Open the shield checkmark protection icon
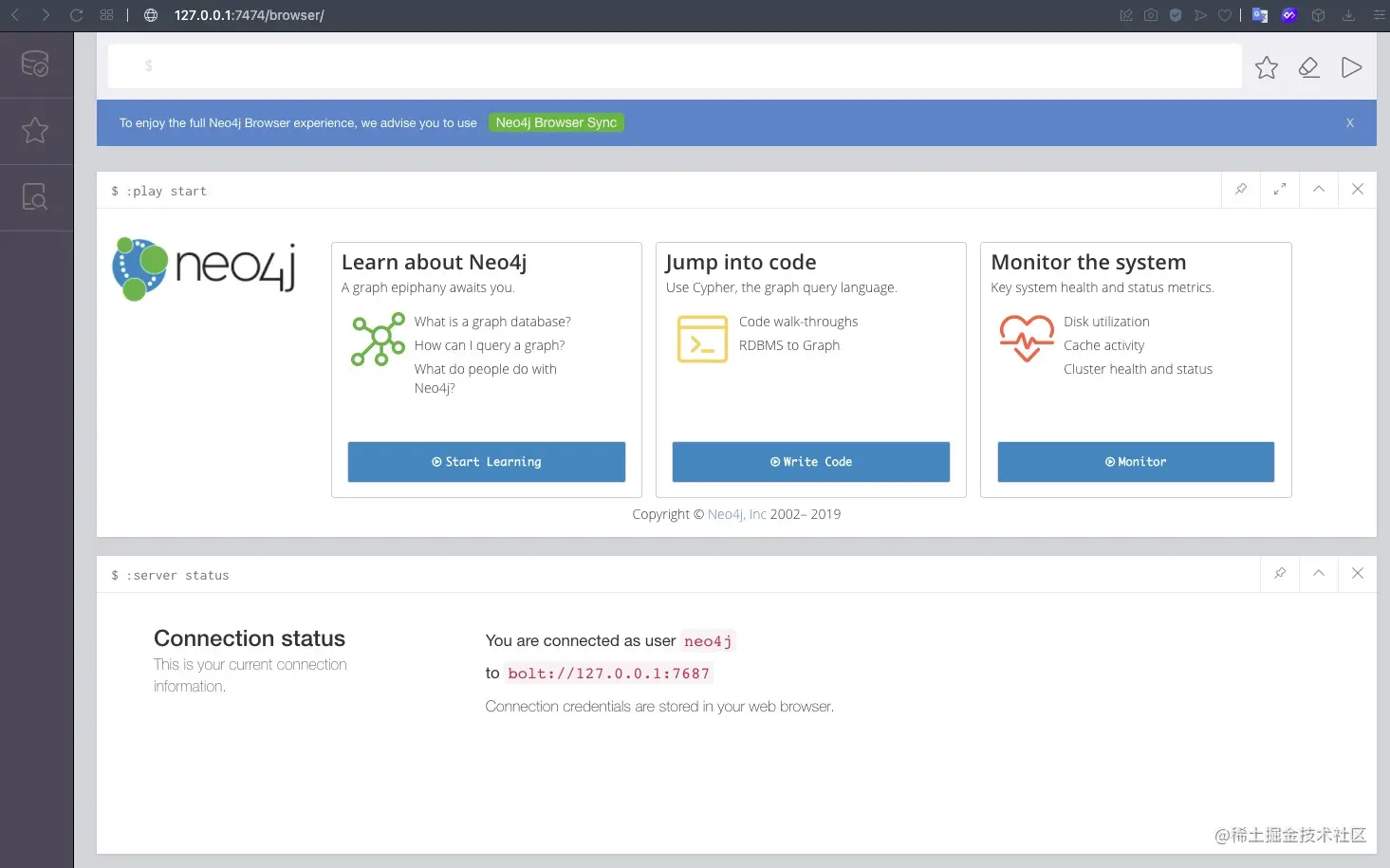The height and width of the screenshot is (868, 1390). tap(1176, 15)
